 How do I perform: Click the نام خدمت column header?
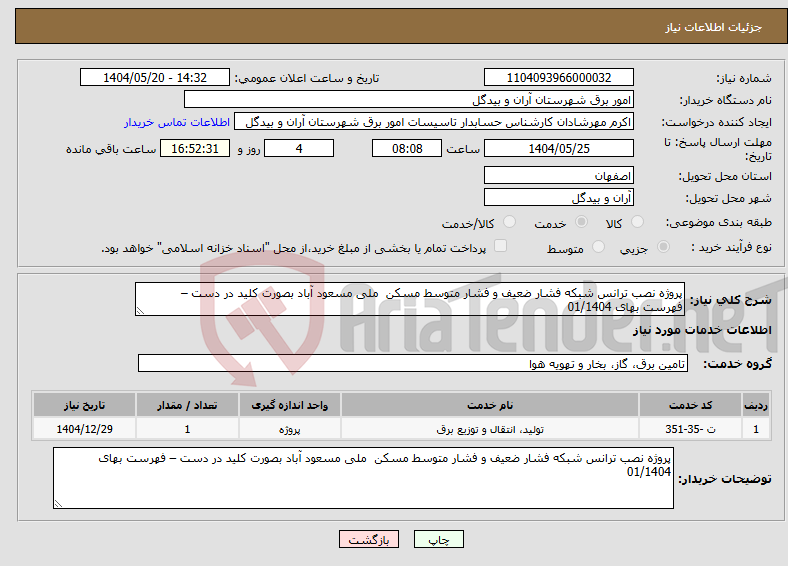tap(489, 405)
